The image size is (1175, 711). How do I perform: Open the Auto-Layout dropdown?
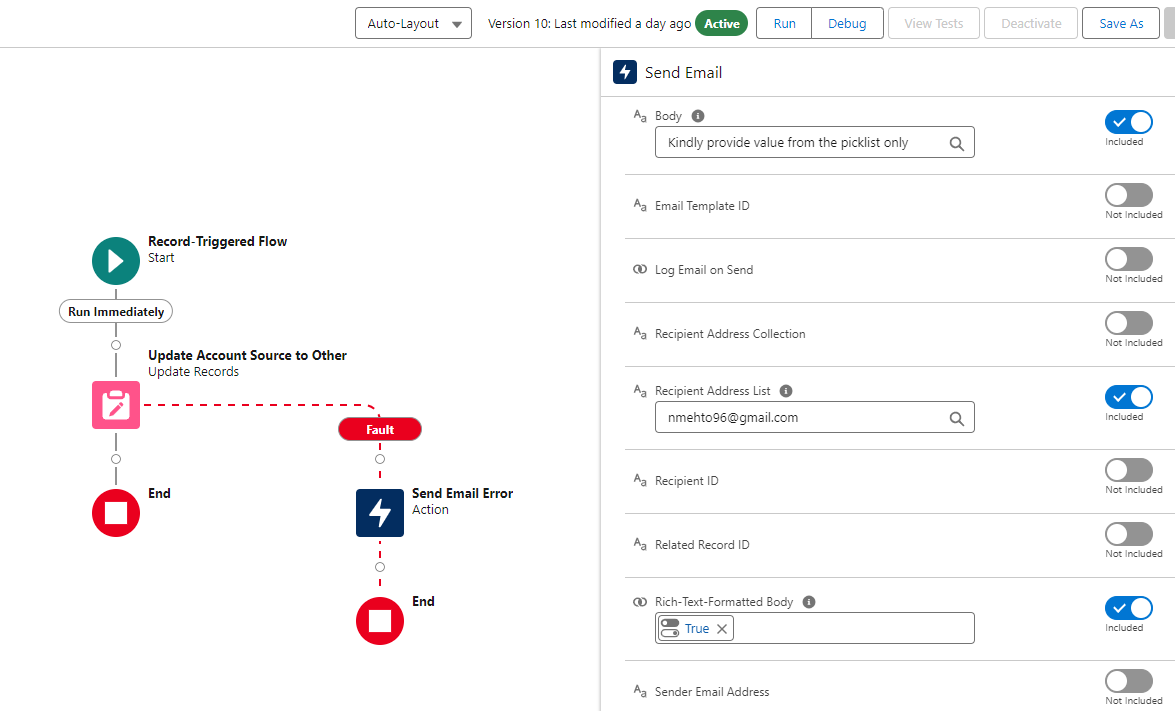(x=413, y=23)
